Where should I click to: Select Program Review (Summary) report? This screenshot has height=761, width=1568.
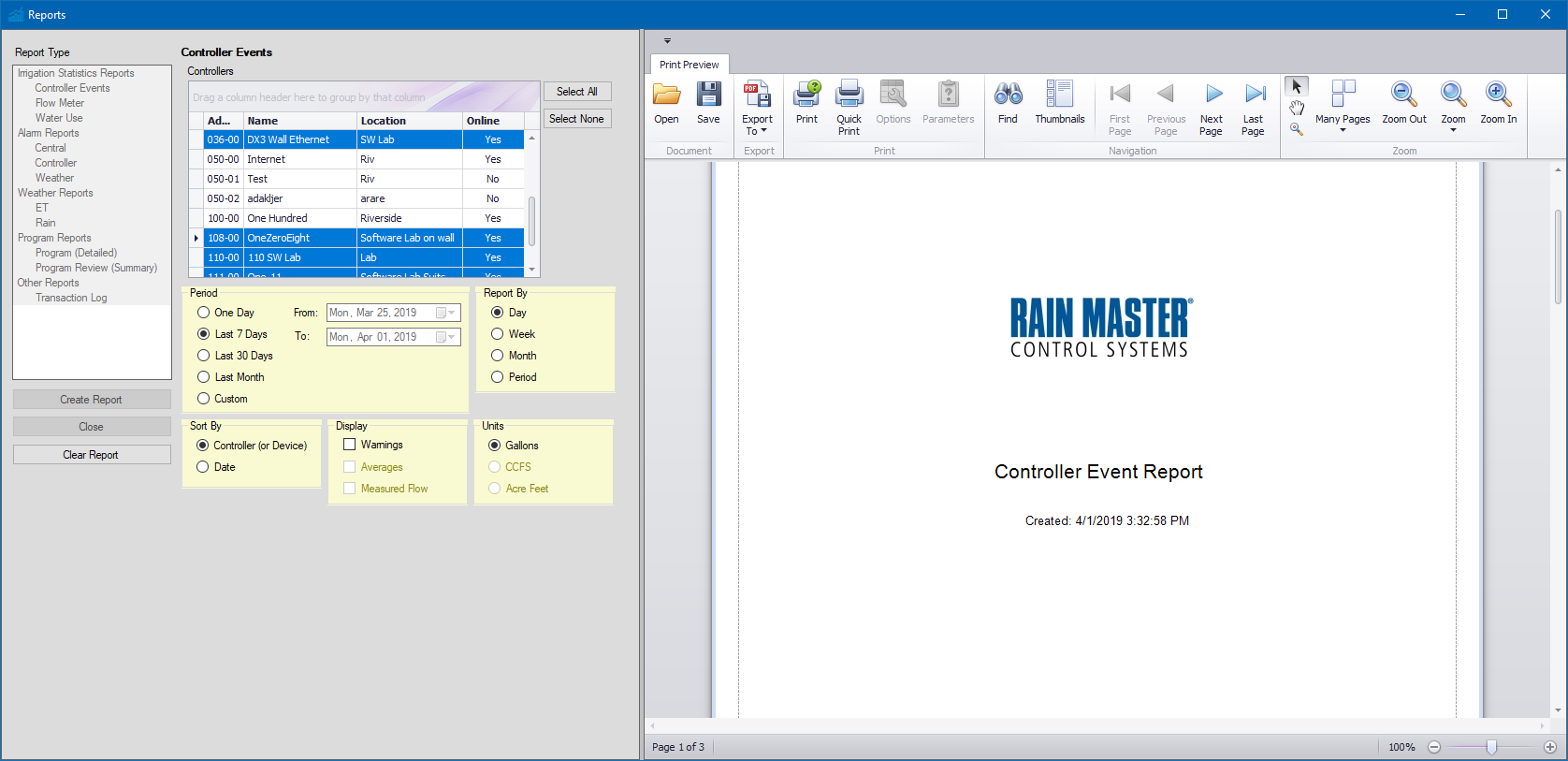click(96, 268)
